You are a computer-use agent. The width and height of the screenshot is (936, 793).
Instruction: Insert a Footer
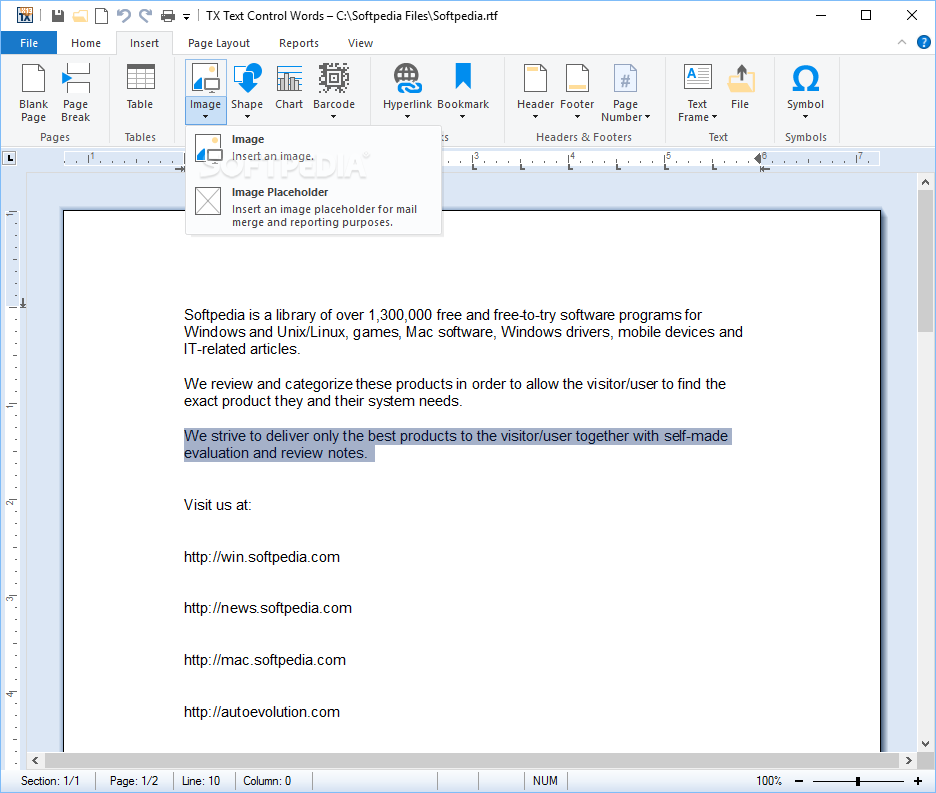(x=577, y=91)
